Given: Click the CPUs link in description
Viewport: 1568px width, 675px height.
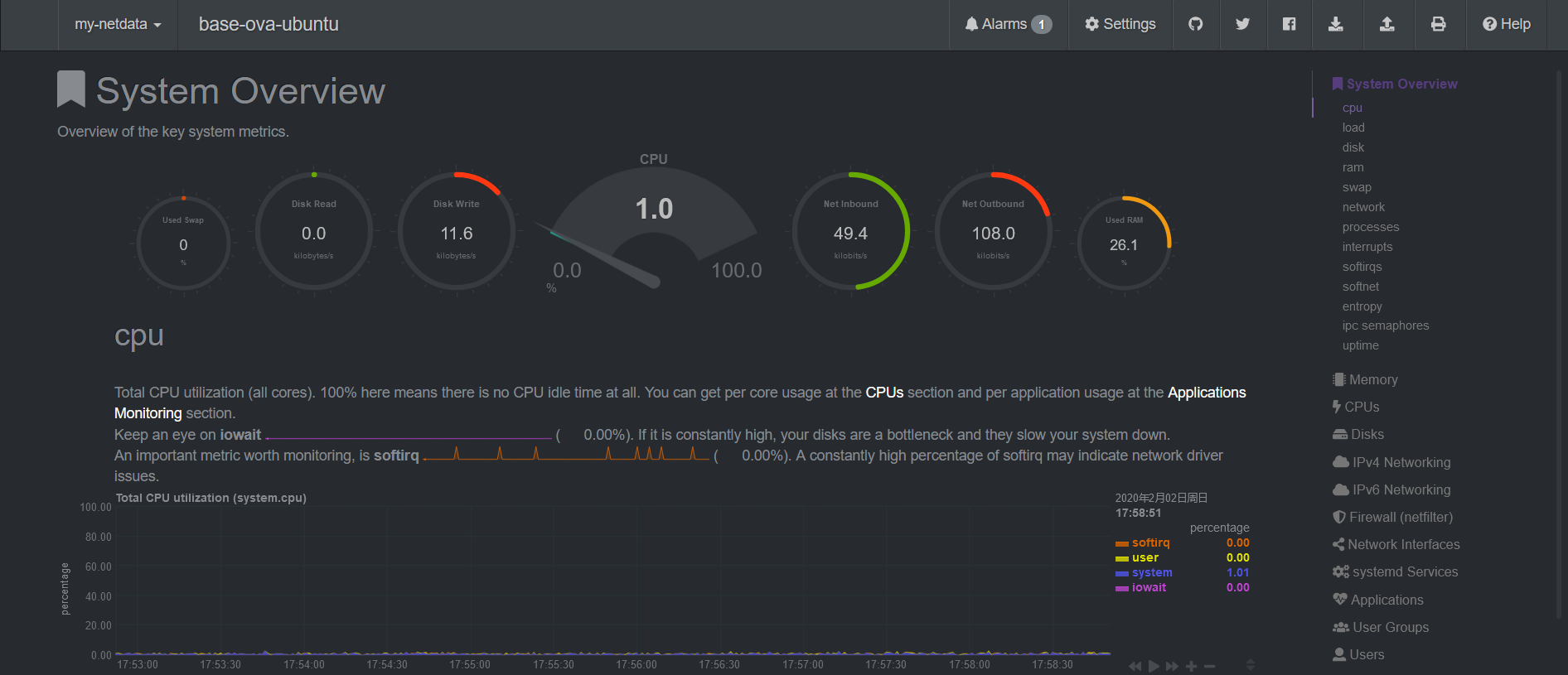Looking at the screenshot, I should (884, 393).
